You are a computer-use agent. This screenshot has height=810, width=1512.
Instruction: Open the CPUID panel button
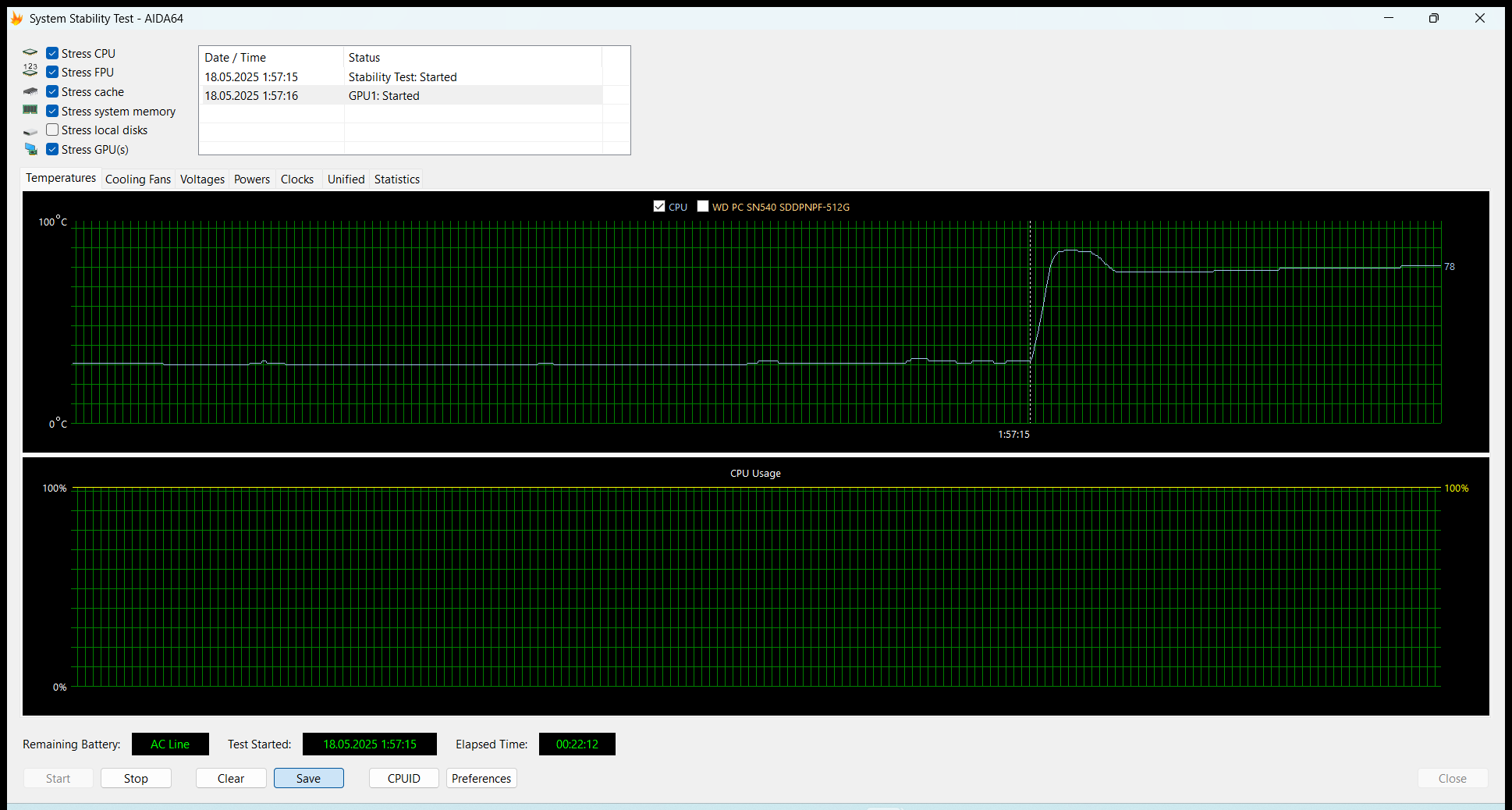403,778
